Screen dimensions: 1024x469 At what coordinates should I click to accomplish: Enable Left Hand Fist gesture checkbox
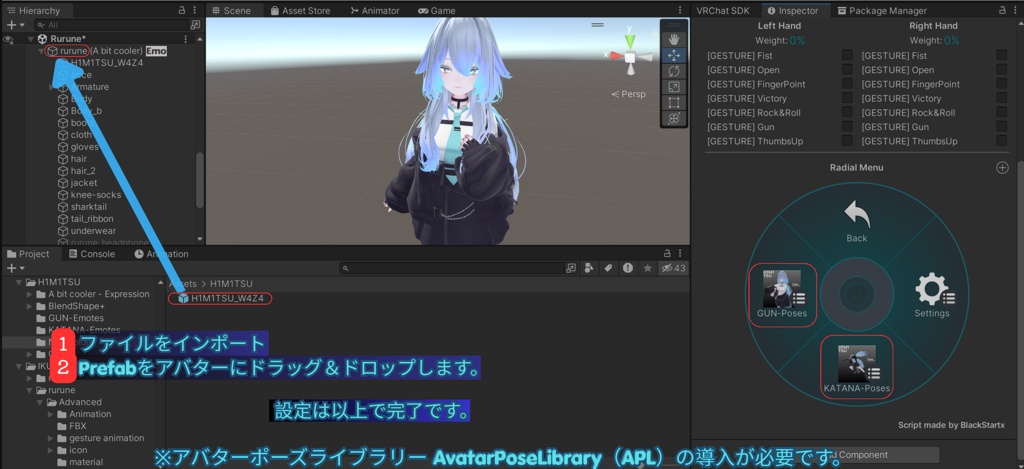coord(847,56)
